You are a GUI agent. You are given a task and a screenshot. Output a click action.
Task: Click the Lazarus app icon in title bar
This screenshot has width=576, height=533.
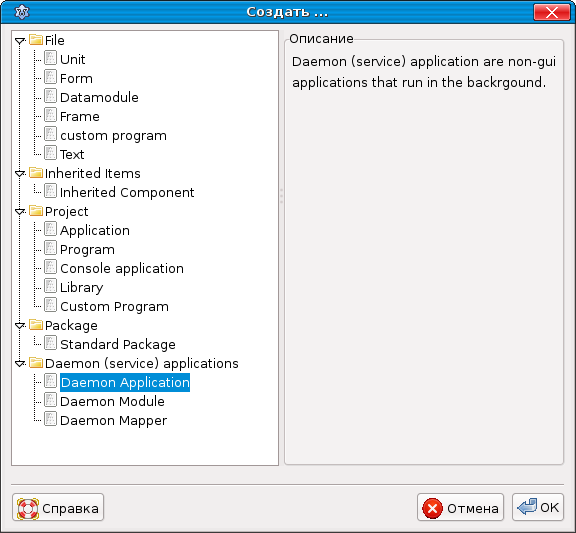point(22,12)
